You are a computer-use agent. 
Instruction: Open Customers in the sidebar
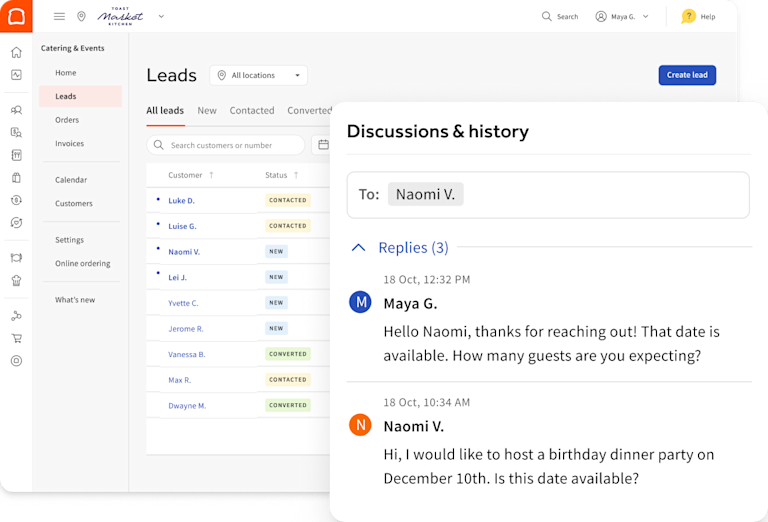tap(74, 203)
